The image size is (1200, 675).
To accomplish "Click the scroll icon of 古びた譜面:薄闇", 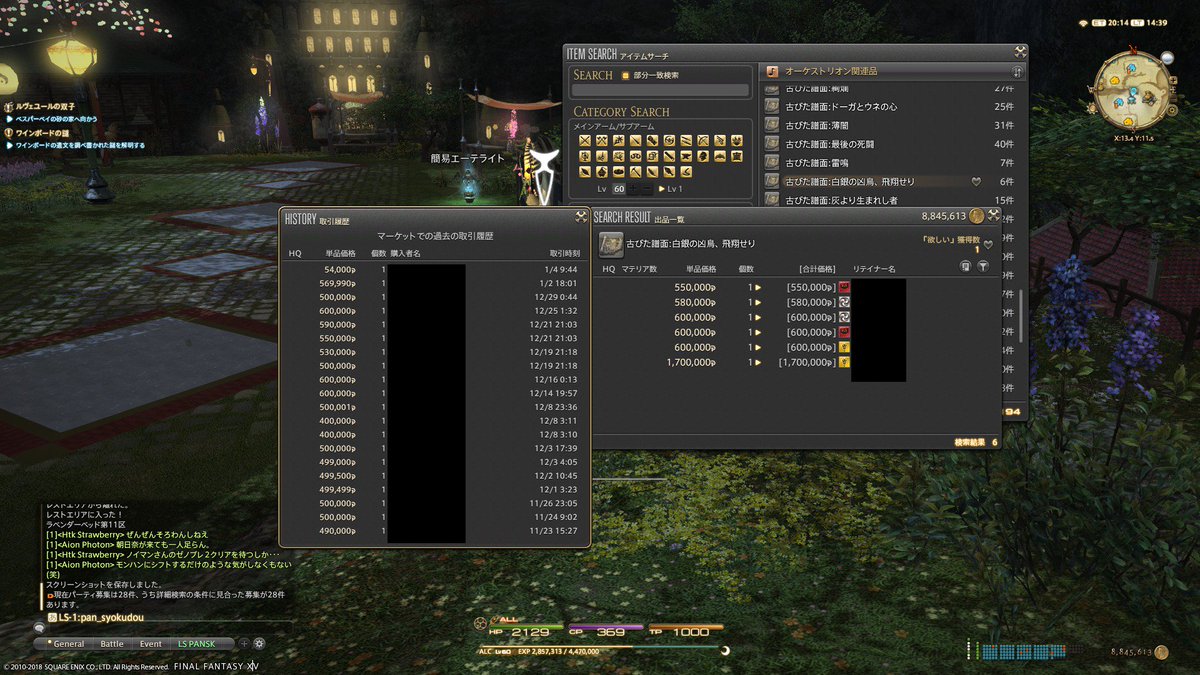I will pyautogui.click(x=772, y=125).
